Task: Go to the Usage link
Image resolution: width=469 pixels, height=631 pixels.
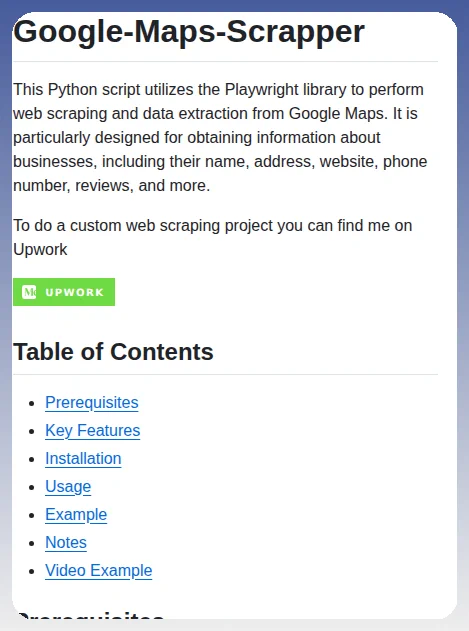Action: [x=68, y=487]
